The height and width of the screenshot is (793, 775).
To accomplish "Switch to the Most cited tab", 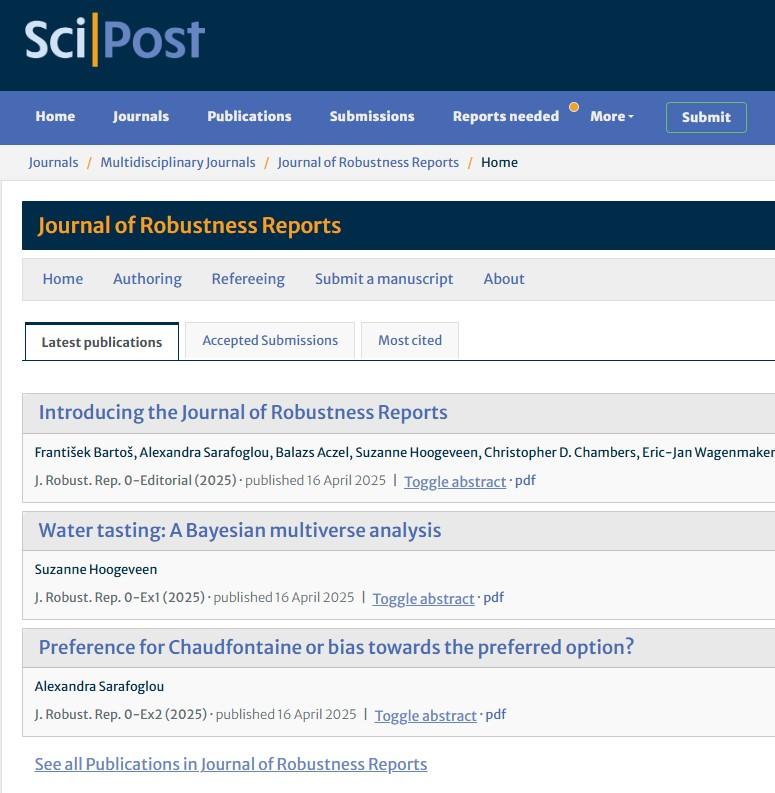I will pos(410,340).
